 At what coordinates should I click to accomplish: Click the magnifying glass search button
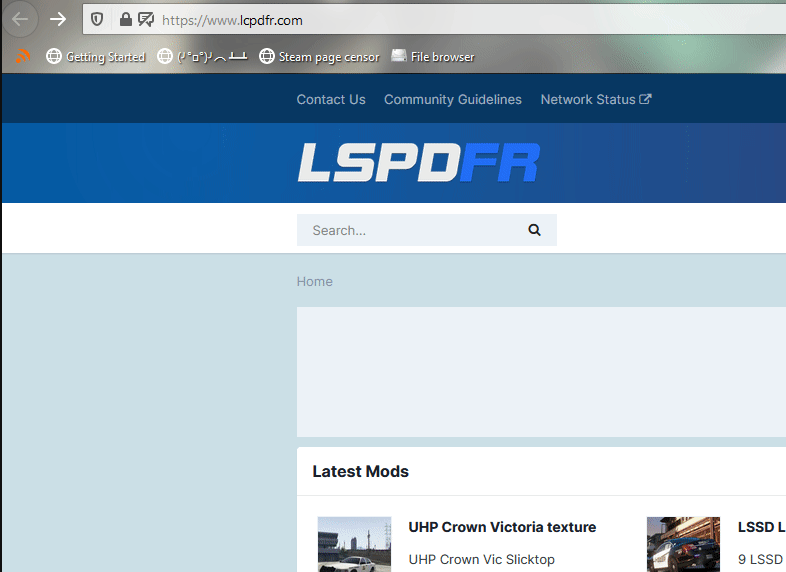point(534,230)
